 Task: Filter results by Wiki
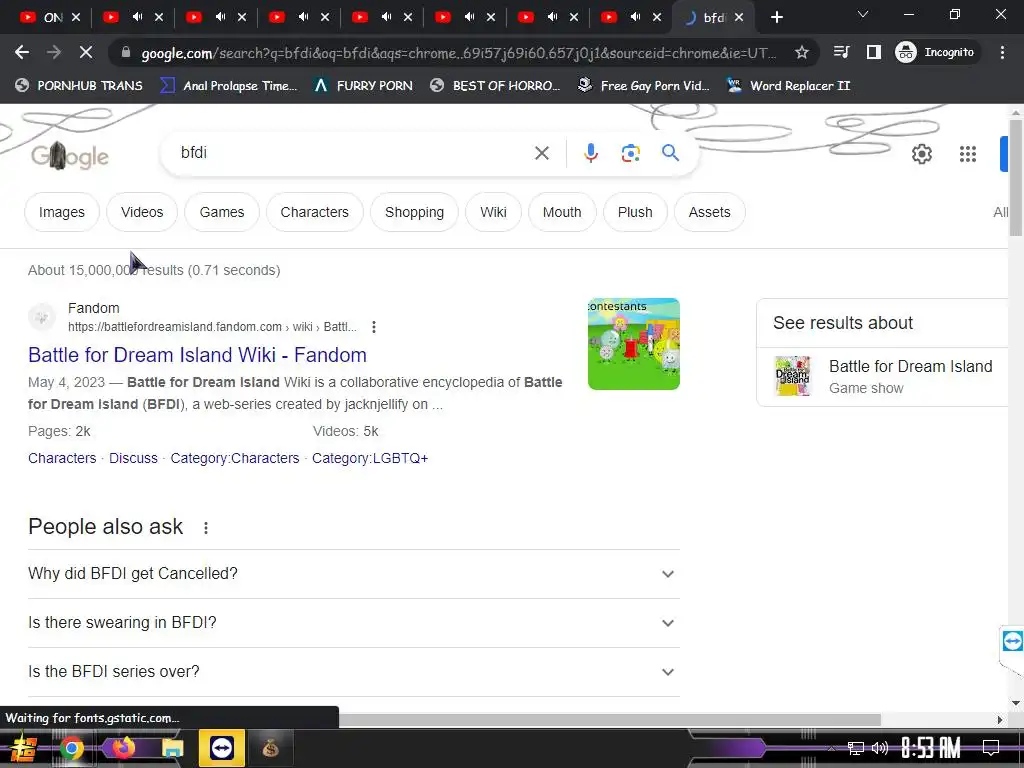[493, 212]
